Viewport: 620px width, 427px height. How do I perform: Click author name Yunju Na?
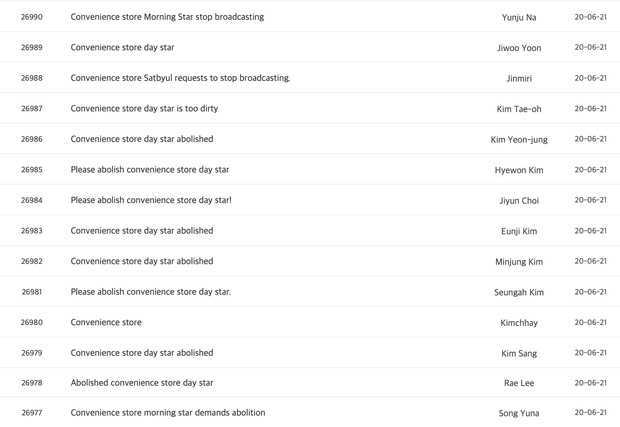pyautogui.click(x=518, y=18)
